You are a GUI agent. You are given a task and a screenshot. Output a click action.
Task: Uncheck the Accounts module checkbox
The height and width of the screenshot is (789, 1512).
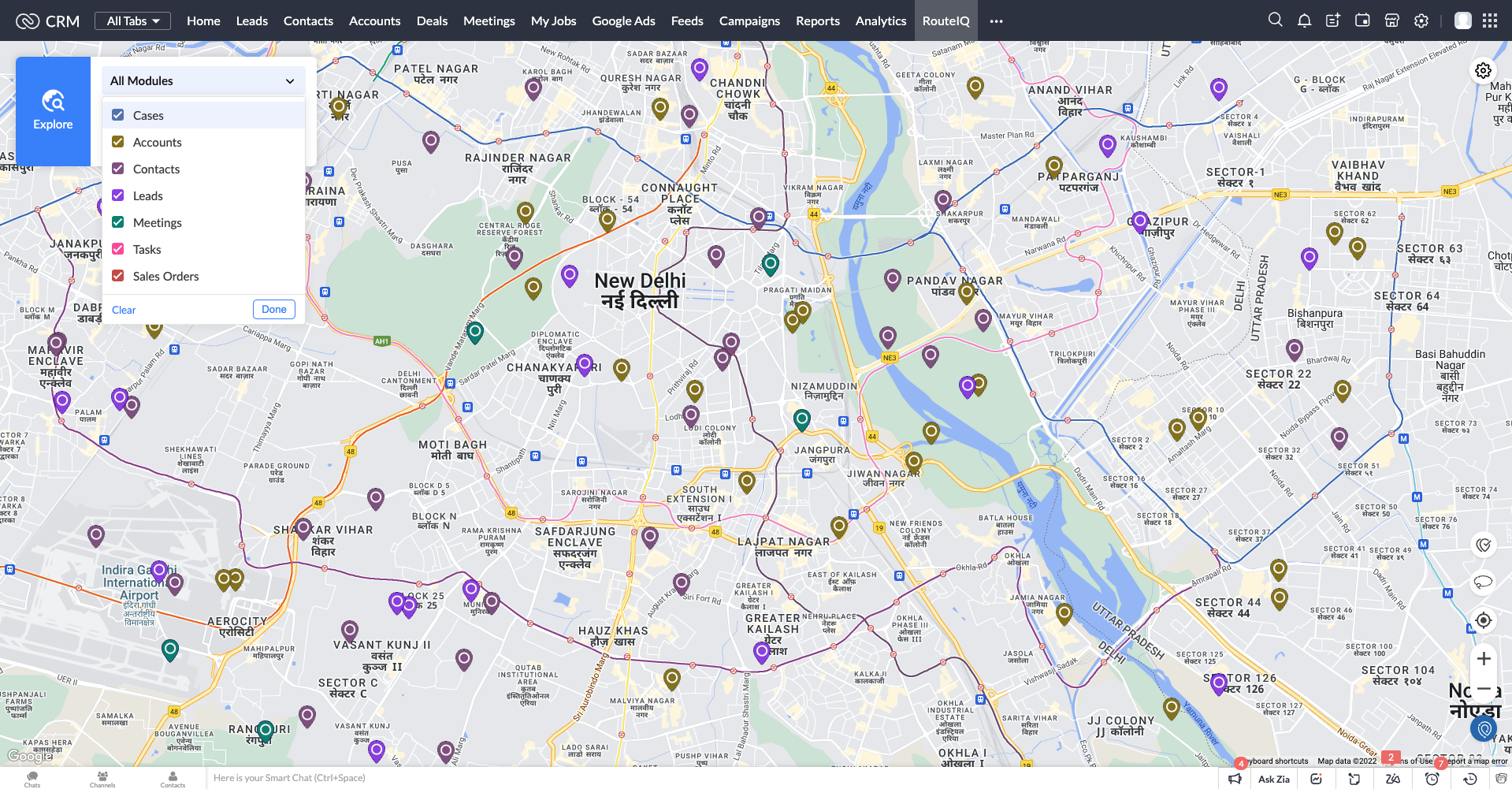click(x=118, y=142)
